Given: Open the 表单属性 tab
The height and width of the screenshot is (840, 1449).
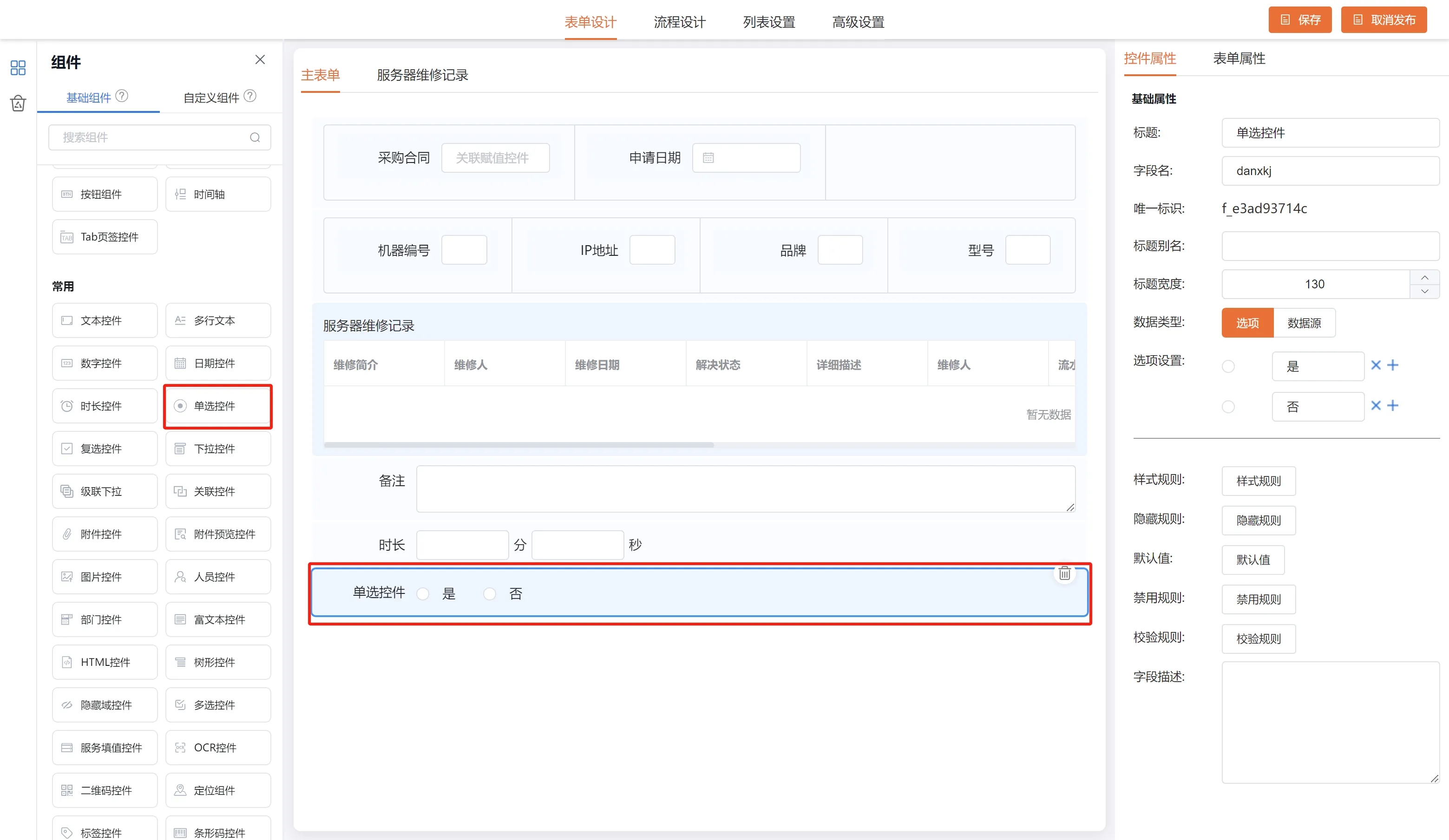Looking at the screenshot, I should click(1239, 59).
